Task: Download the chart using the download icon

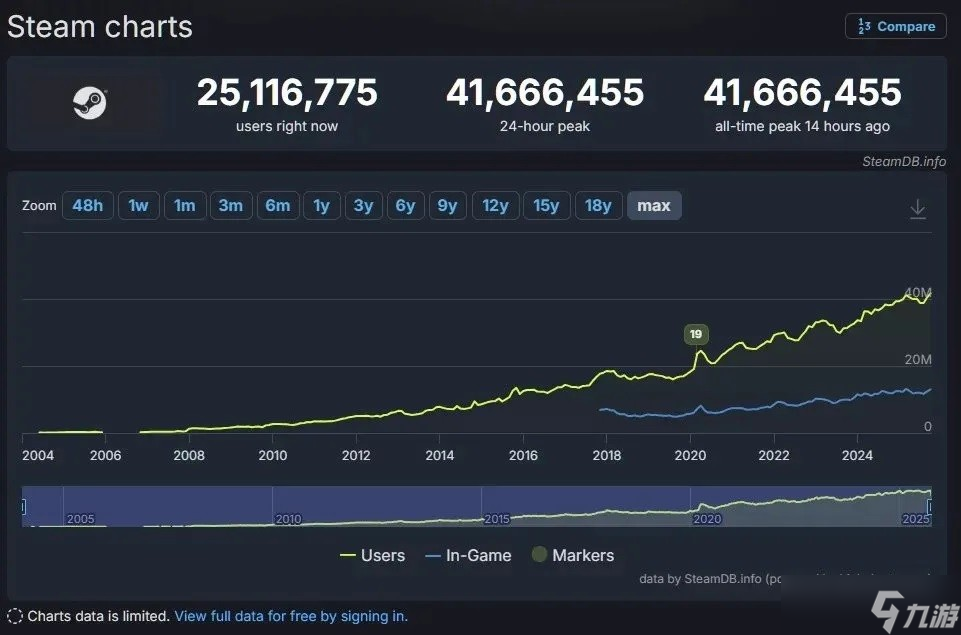Action: 917,209
